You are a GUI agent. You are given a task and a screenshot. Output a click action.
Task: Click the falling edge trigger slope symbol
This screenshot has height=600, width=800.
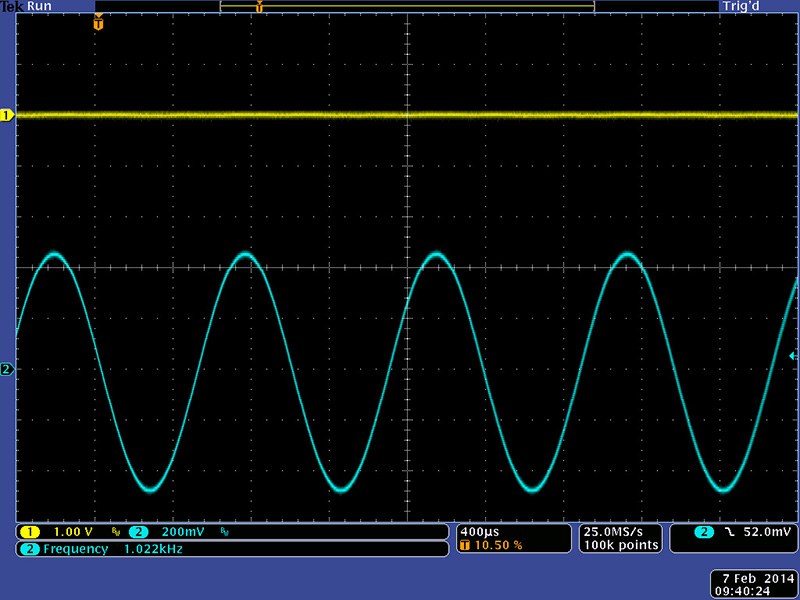point(730,531)
